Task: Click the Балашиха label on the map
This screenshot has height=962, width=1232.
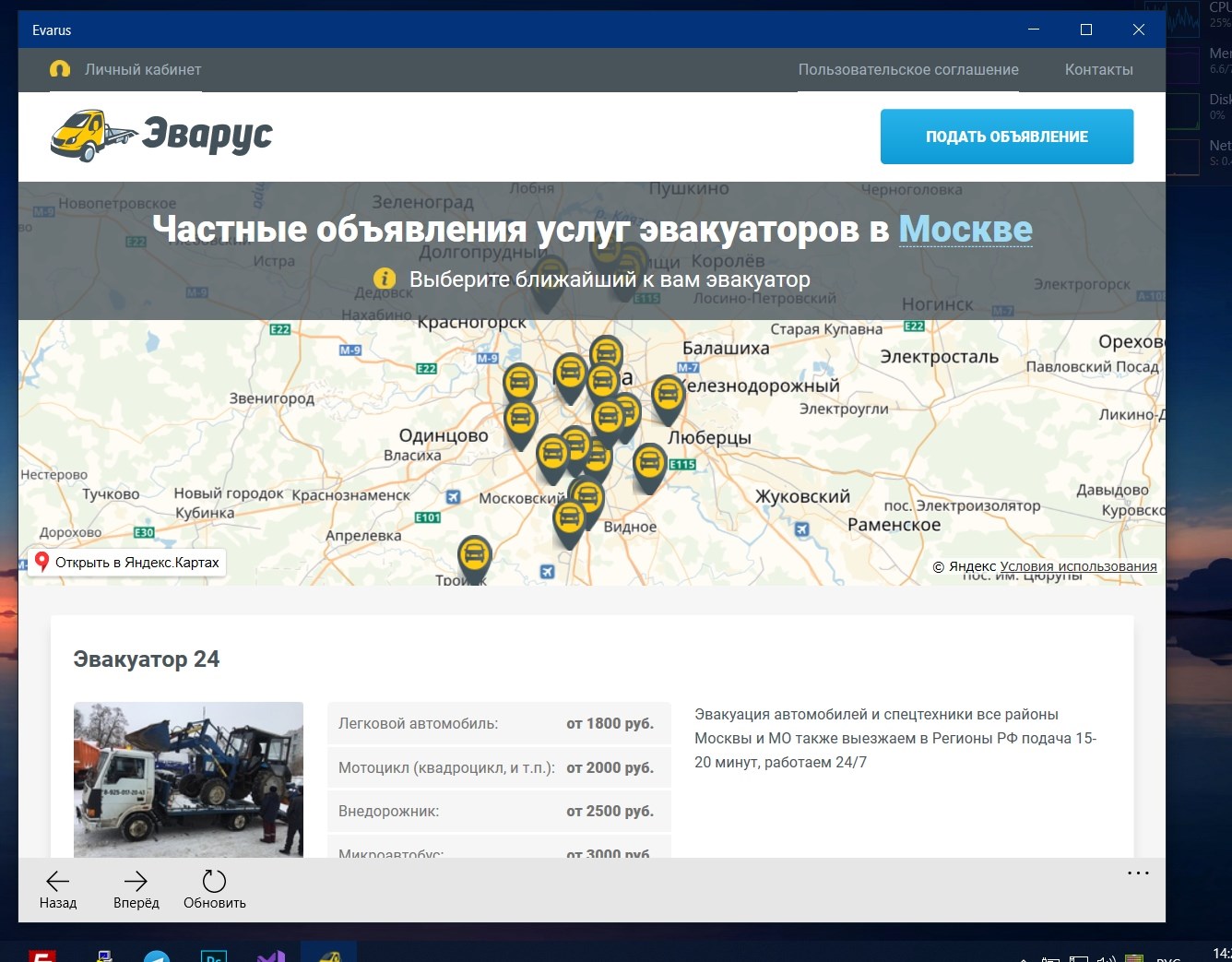Action: 726,349
